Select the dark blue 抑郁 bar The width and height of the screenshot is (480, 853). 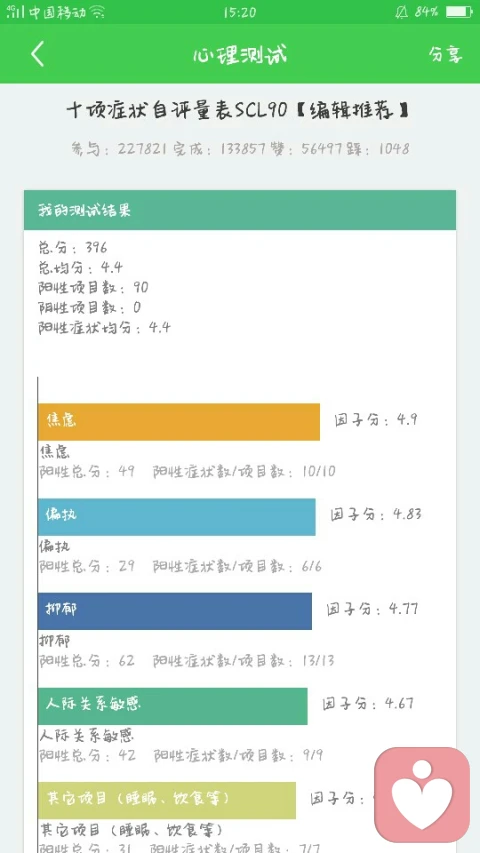pos(175,611)
